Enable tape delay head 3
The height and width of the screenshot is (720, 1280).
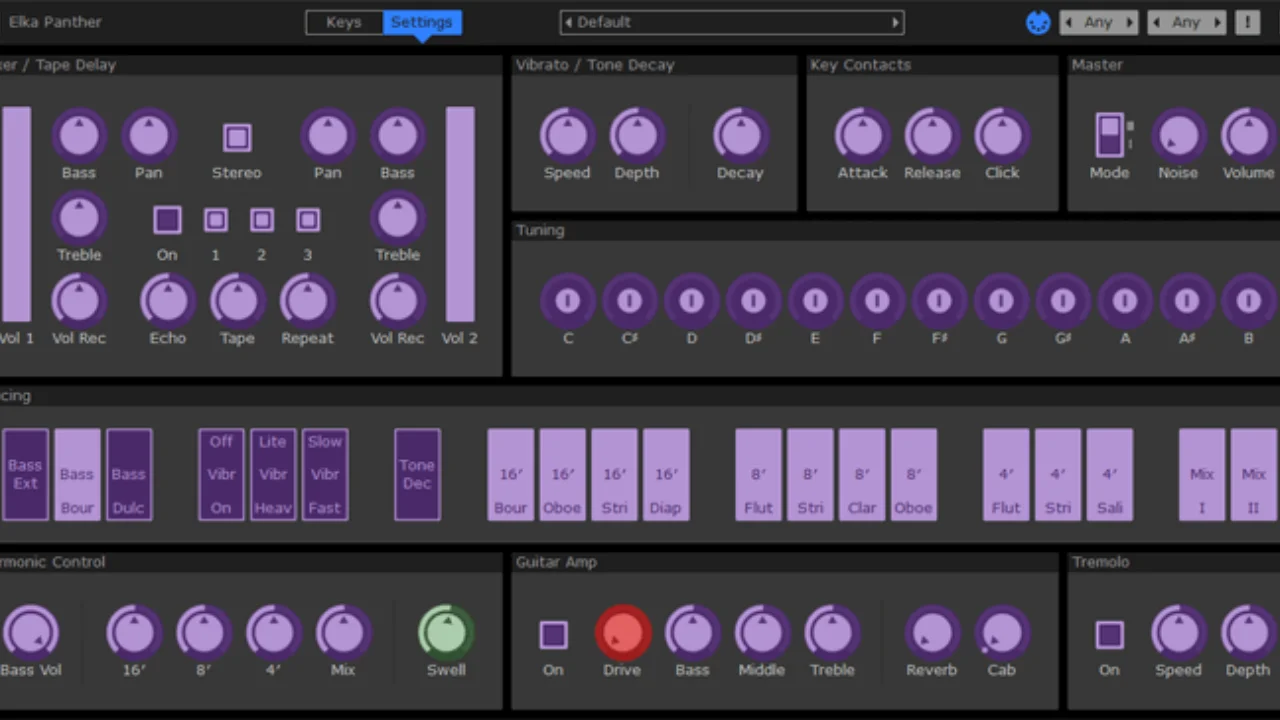pyautogui.click(x=308, y=220)
